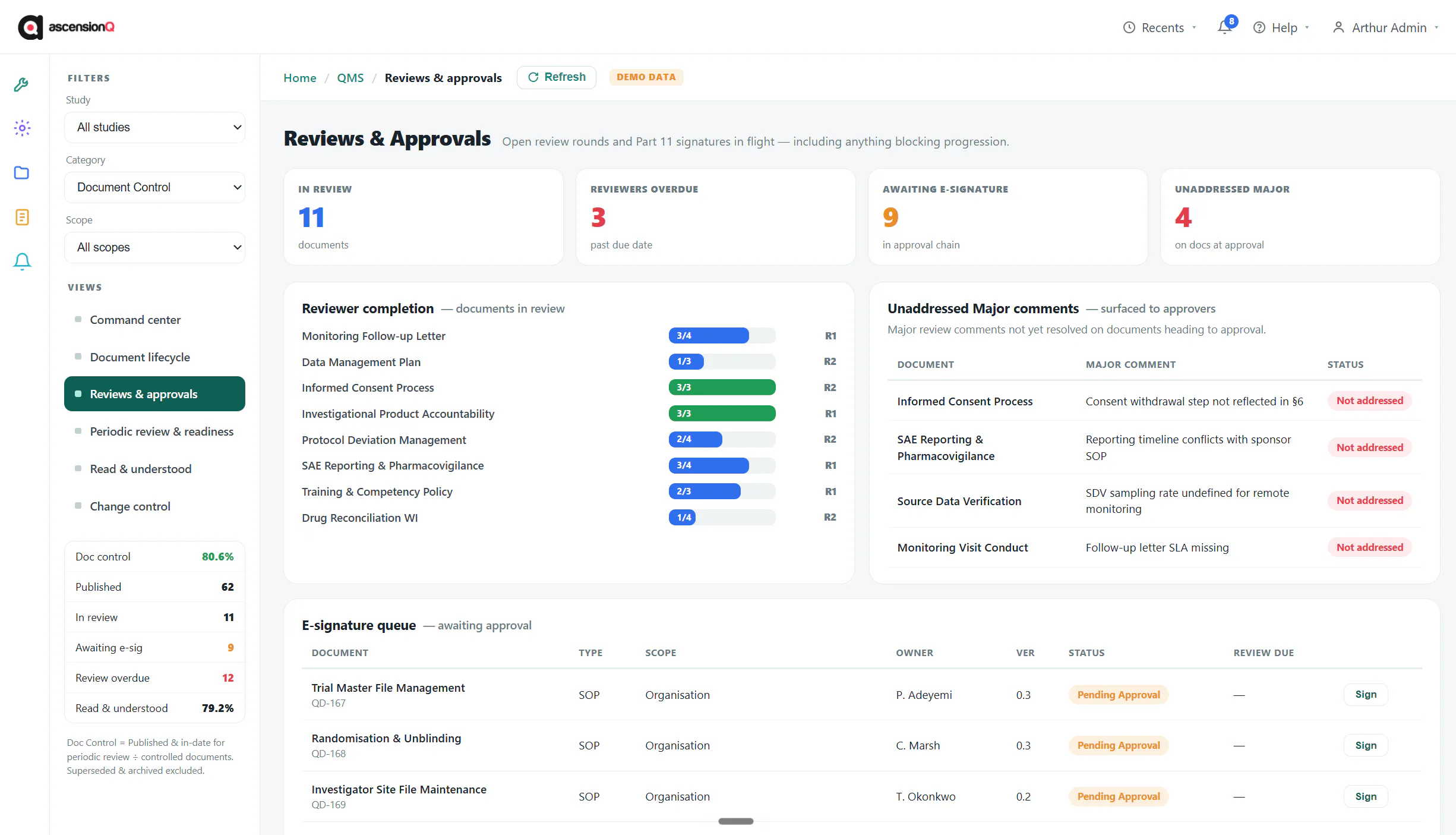Open the Read & understood view

(x=154, y=469)
